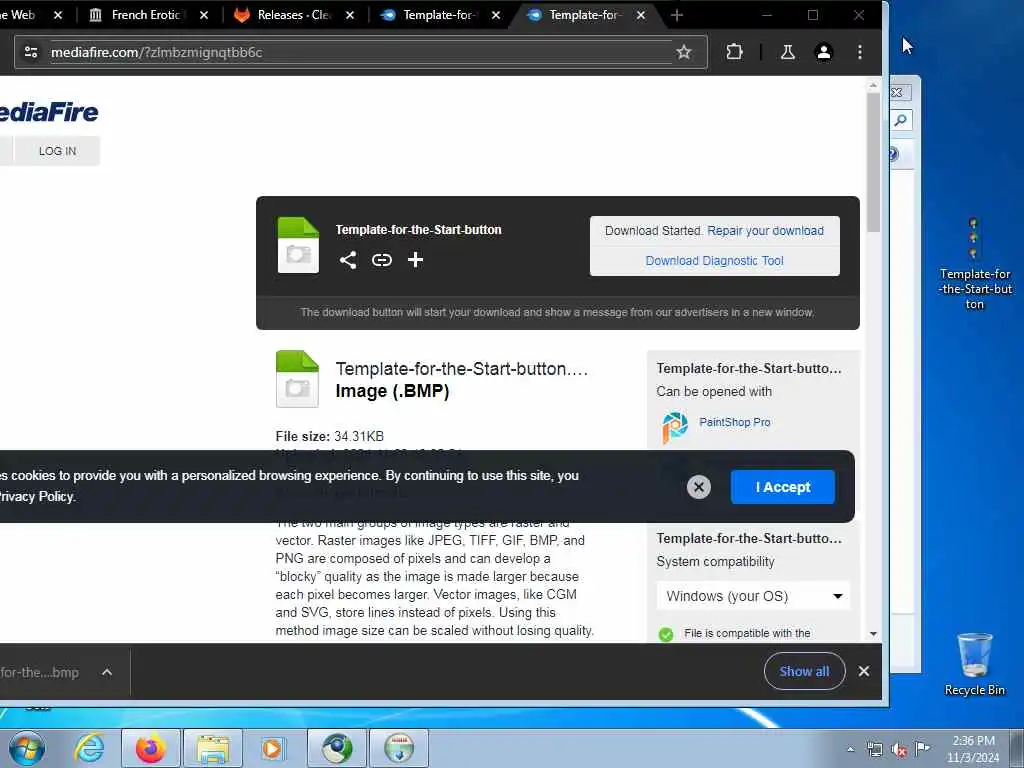Click the File size 34.31KB text
Viewport: 1024px width, 768px height.
pos(330,436)
